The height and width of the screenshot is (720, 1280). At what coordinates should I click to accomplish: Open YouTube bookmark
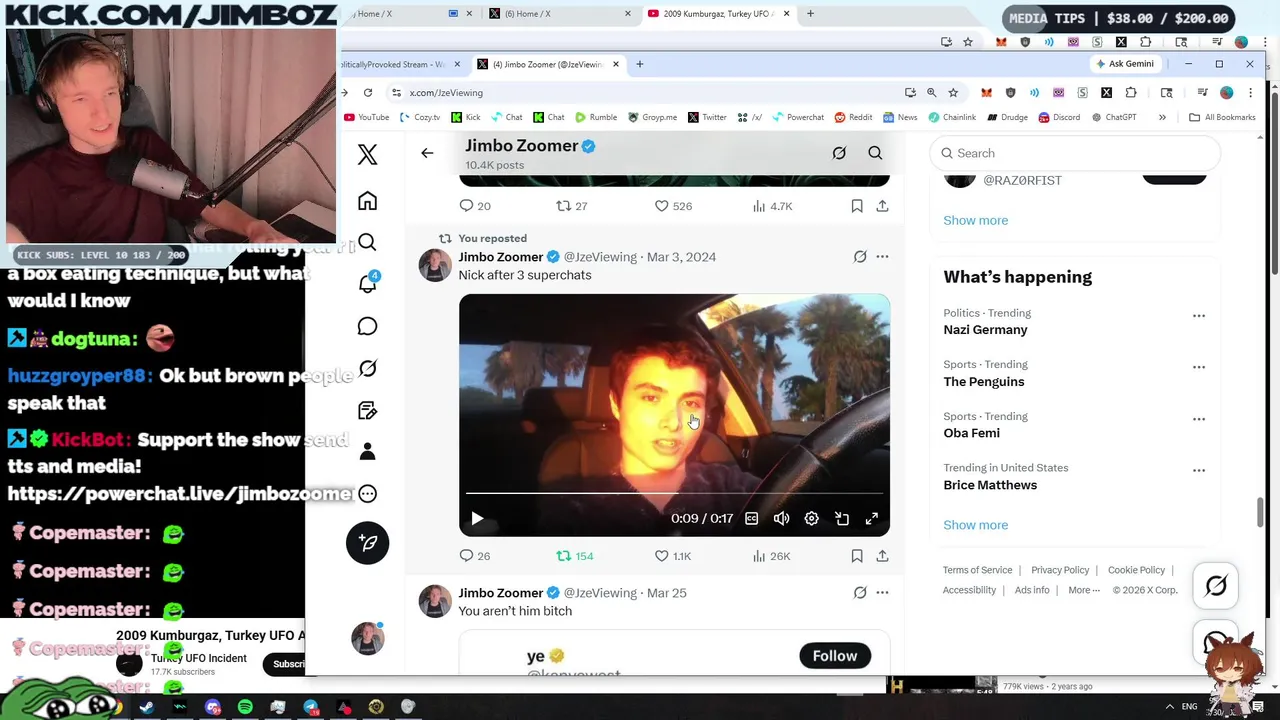(367, 117)
